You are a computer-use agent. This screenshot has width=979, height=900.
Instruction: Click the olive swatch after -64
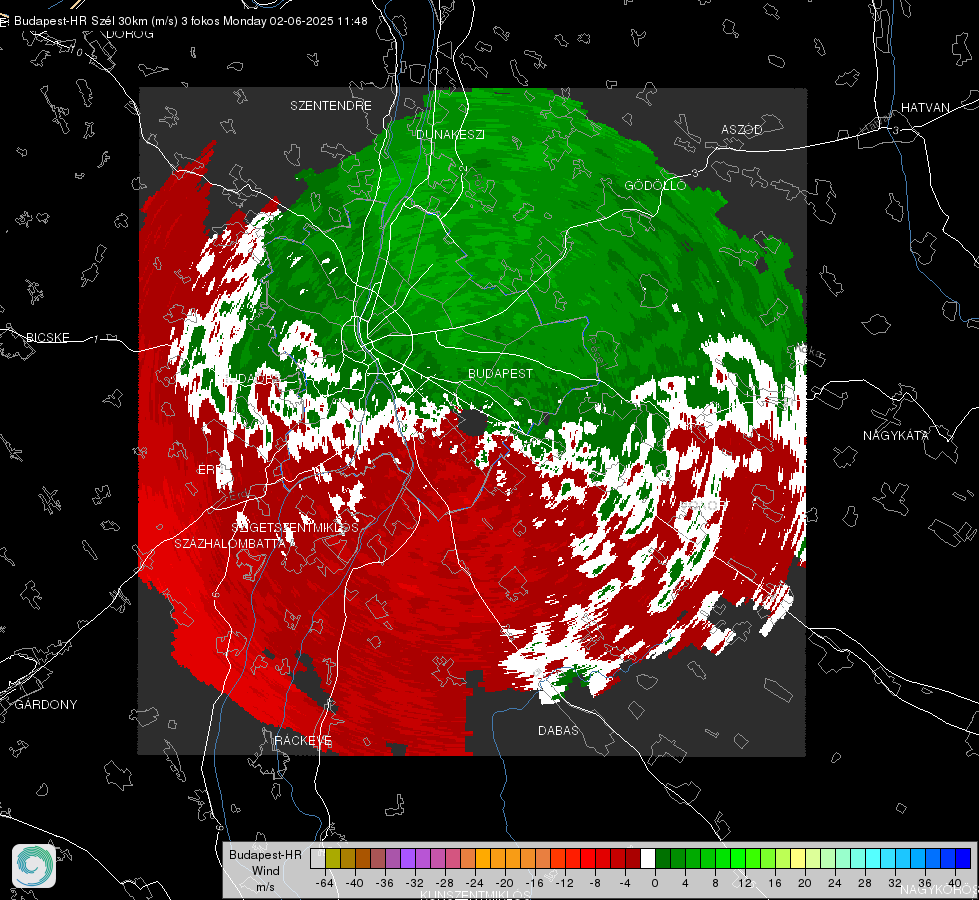[333, 859]
